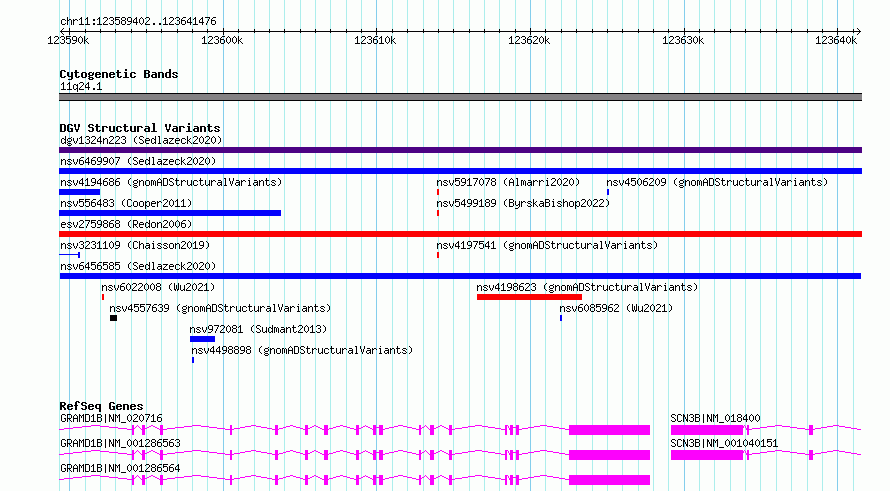890x491 pixels.
Task: Click large exon block of SCN3B NM_001040151
Action: pyautogui.click(x=707, y=455)
